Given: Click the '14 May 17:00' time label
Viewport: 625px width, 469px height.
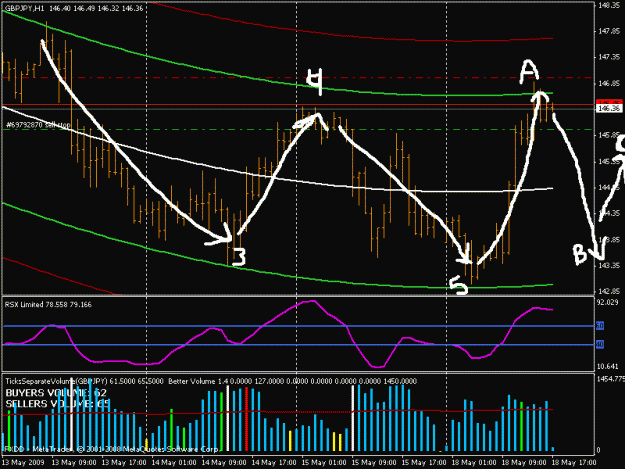Looking at the screenshot, I should (x=274, y=463).
